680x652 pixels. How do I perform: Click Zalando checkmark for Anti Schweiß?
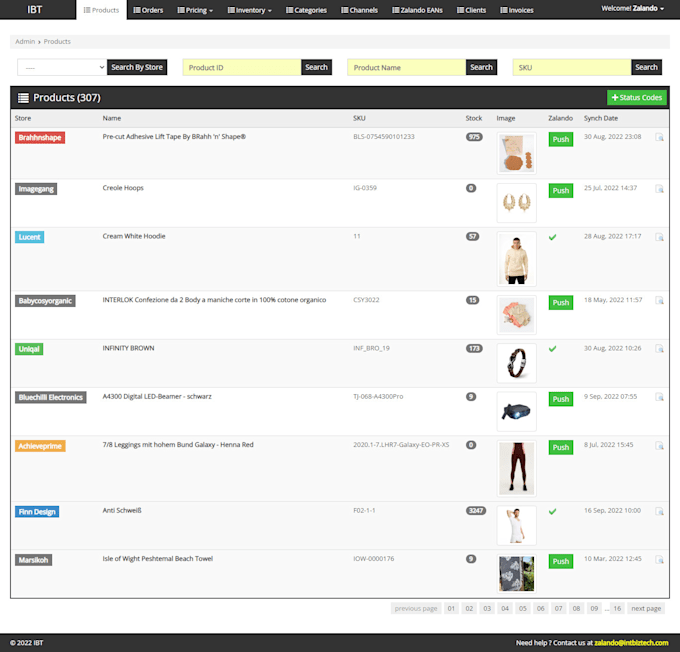[552, 511]
